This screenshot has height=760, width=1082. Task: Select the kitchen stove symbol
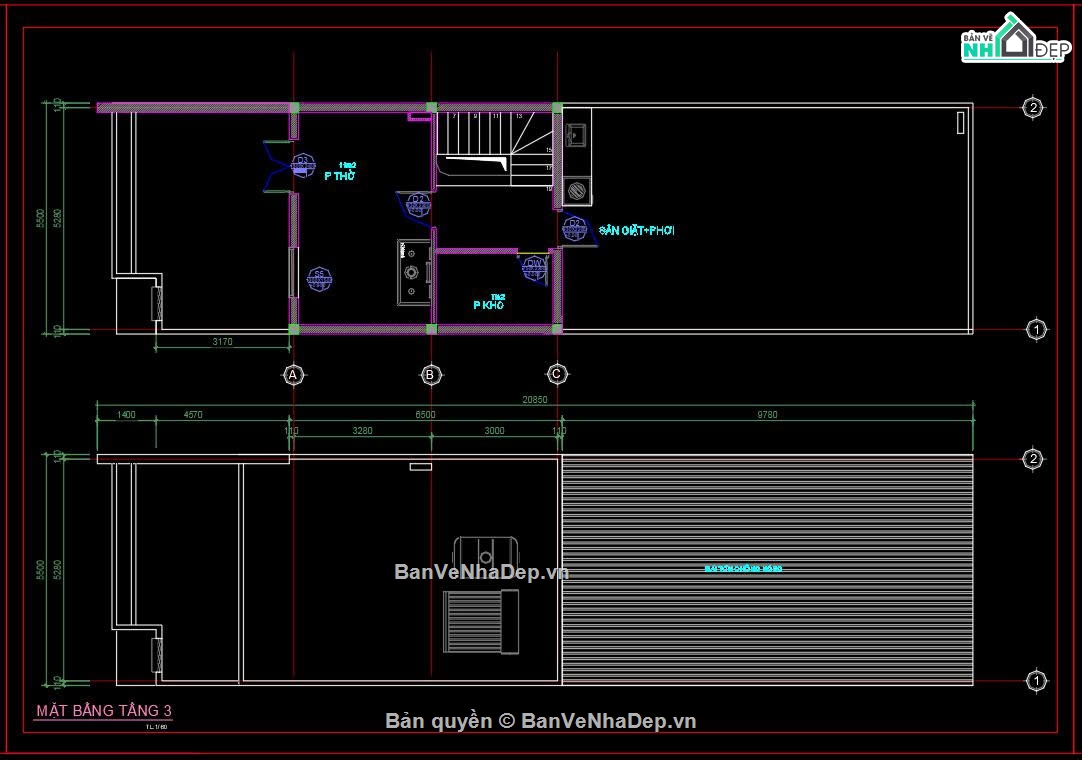pos(413,272)
